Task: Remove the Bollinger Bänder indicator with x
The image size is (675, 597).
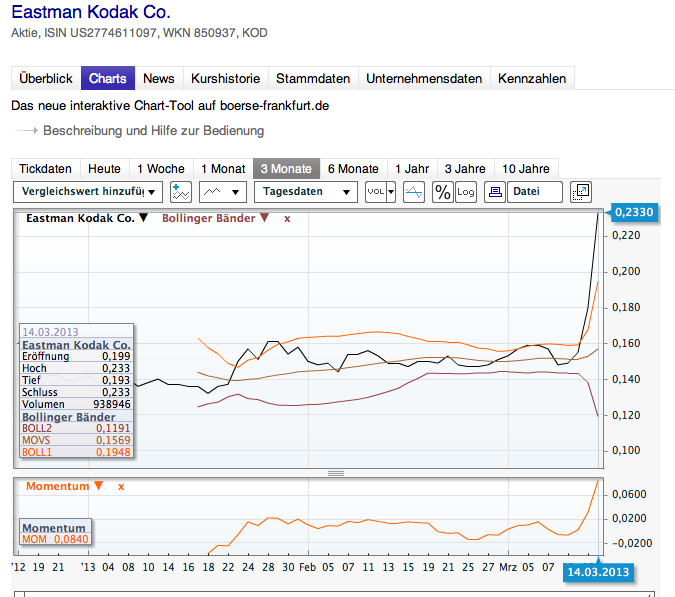Action: coord(288,217)
